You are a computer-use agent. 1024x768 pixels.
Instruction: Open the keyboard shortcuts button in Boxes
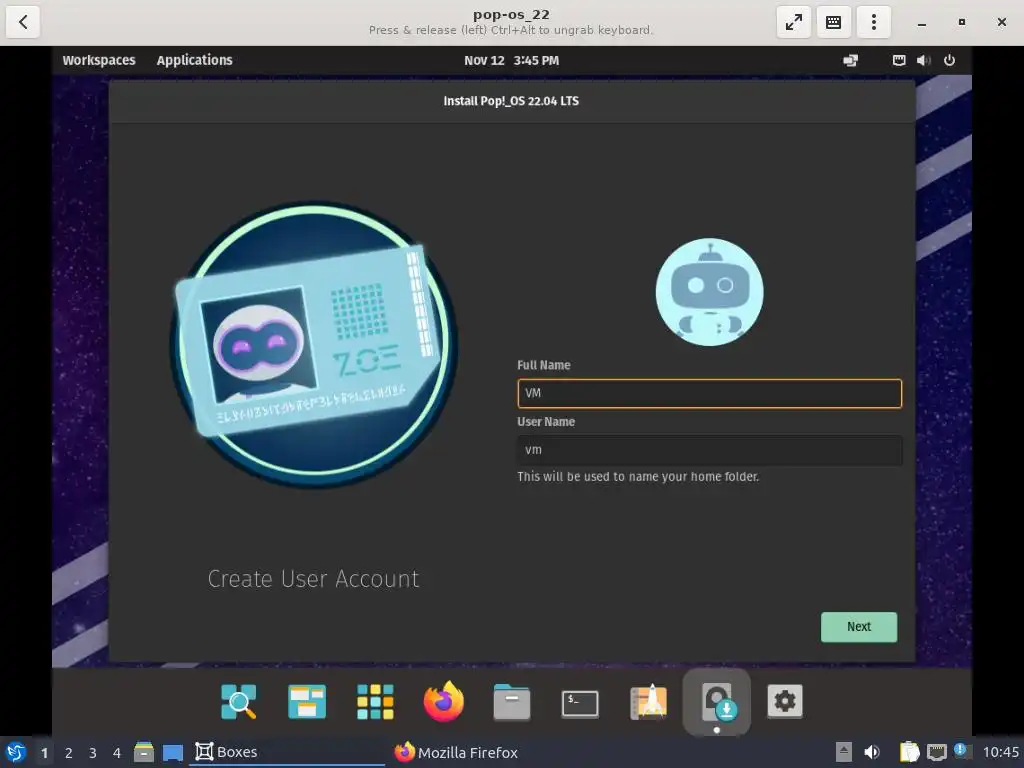(x=833, y=22)
